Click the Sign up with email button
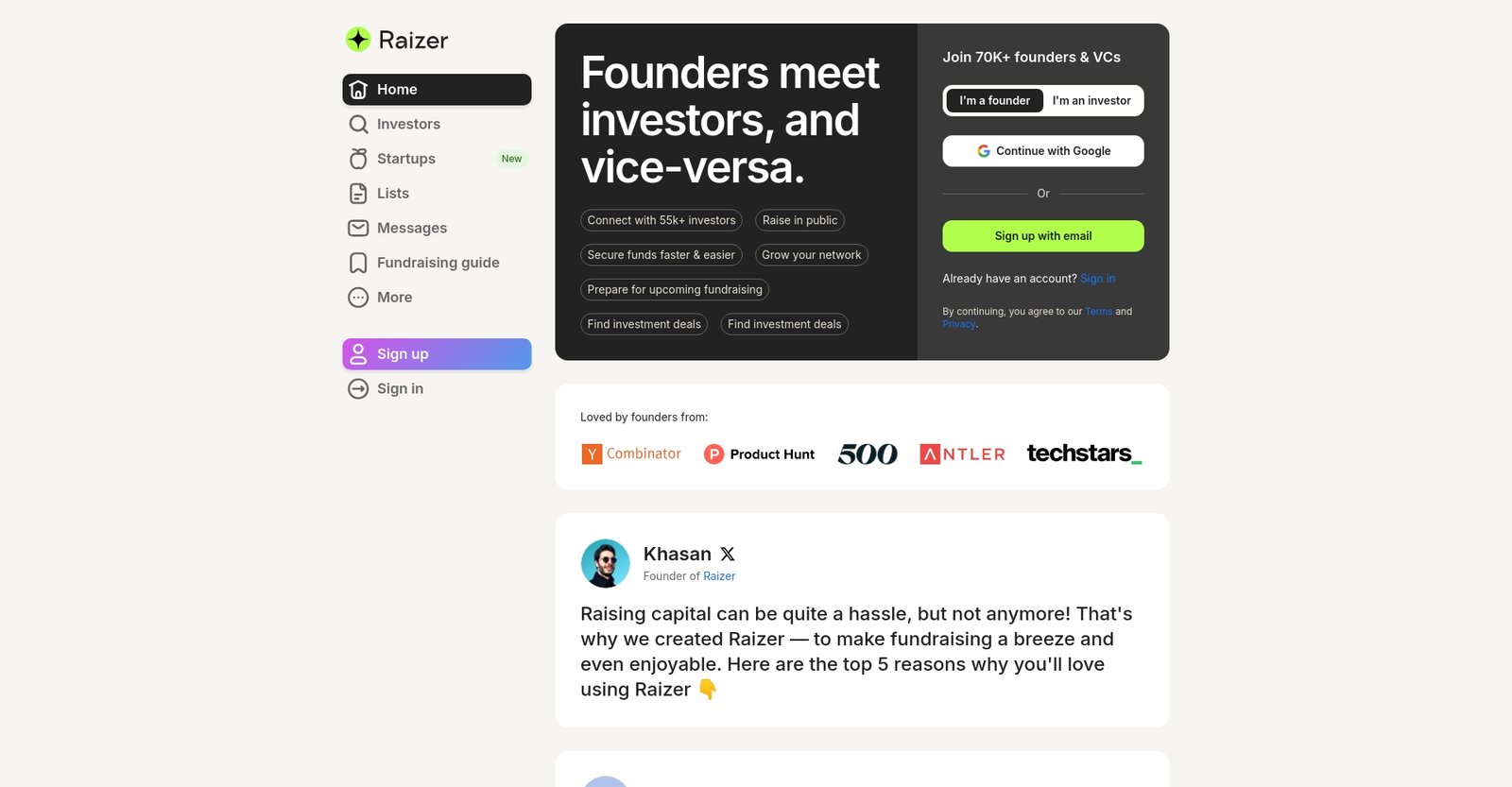This screenshot has width=1512, height=787. click(x=1042, y=235)
